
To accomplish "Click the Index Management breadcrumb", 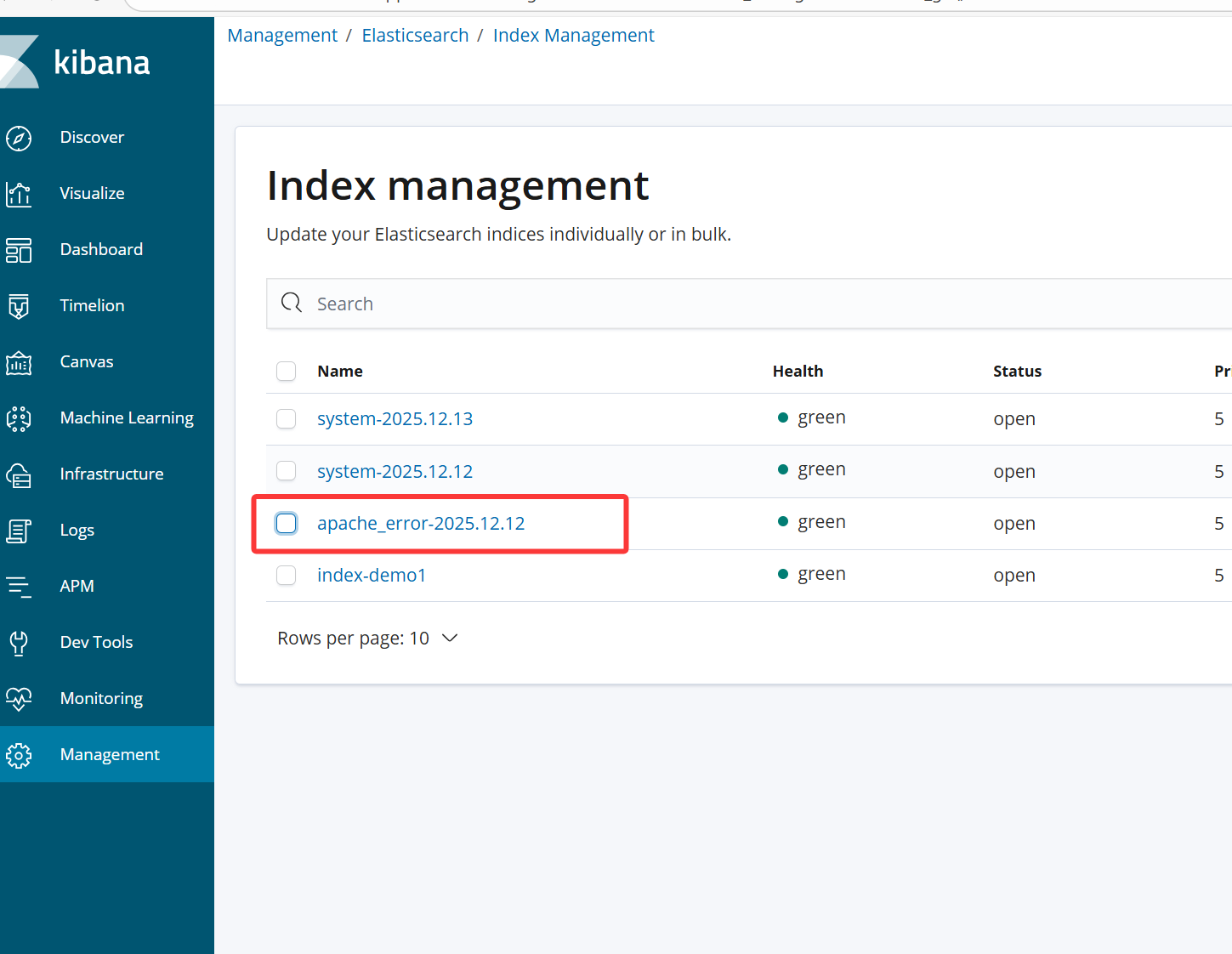I will pyautogui.click(x=574, y=36).
